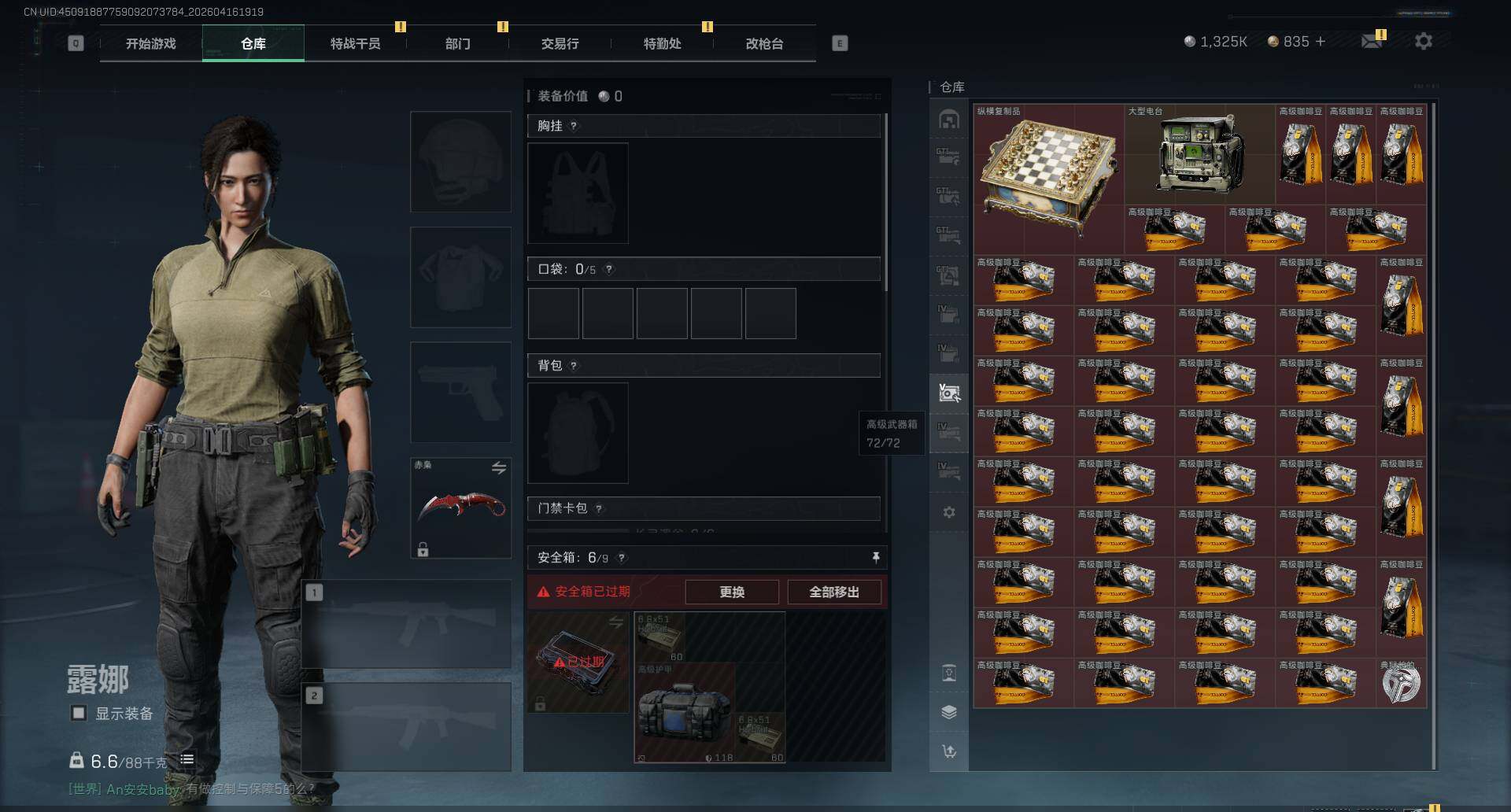Expand the 口袋 help question mark
Image resolution: width=1511 pixels, height=812 pixels.
coord(608,269)
